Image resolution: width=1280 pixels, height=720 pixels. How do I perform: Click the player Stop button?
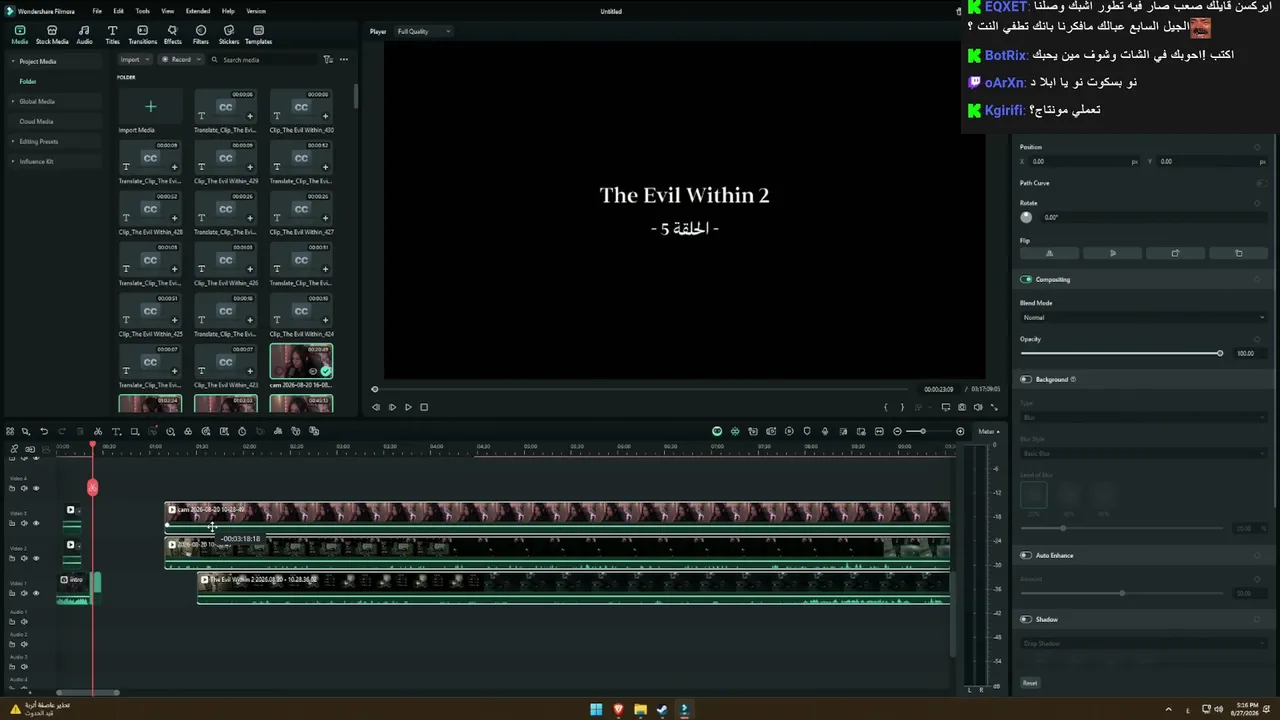(424, 407)
